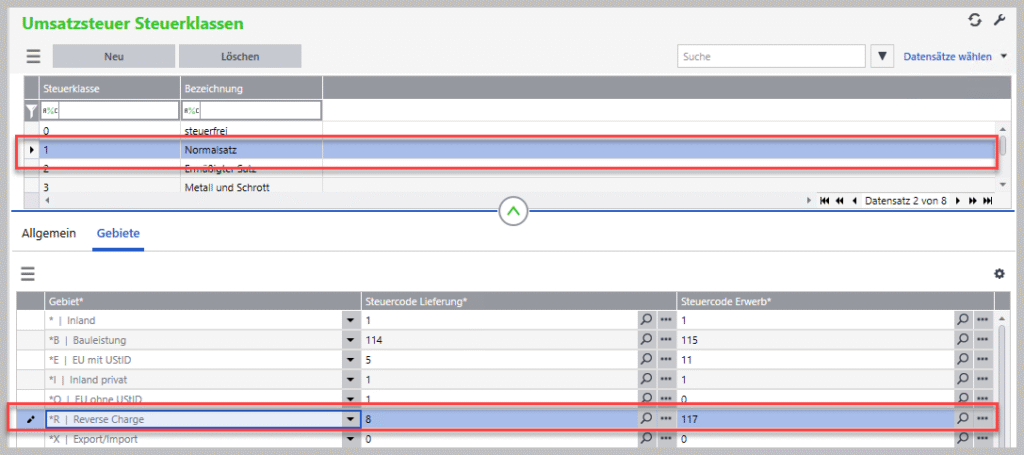The width and height of the screenshot is (1024, 455).
Task: Click into the Suche search field
Action: [770, 57]
